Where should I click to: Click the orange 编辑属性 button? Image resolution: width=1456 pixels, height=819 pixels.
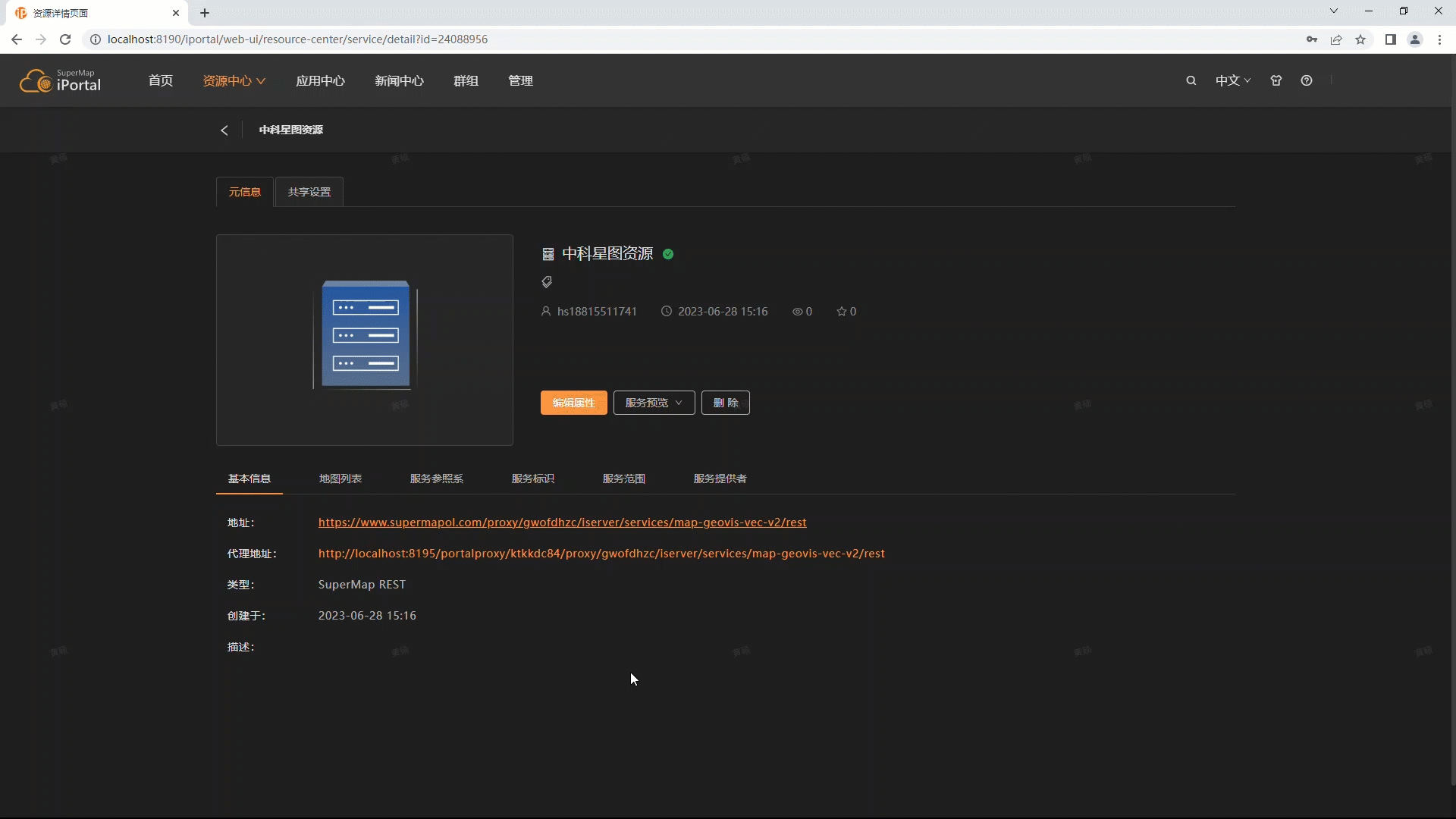point(574,403)
